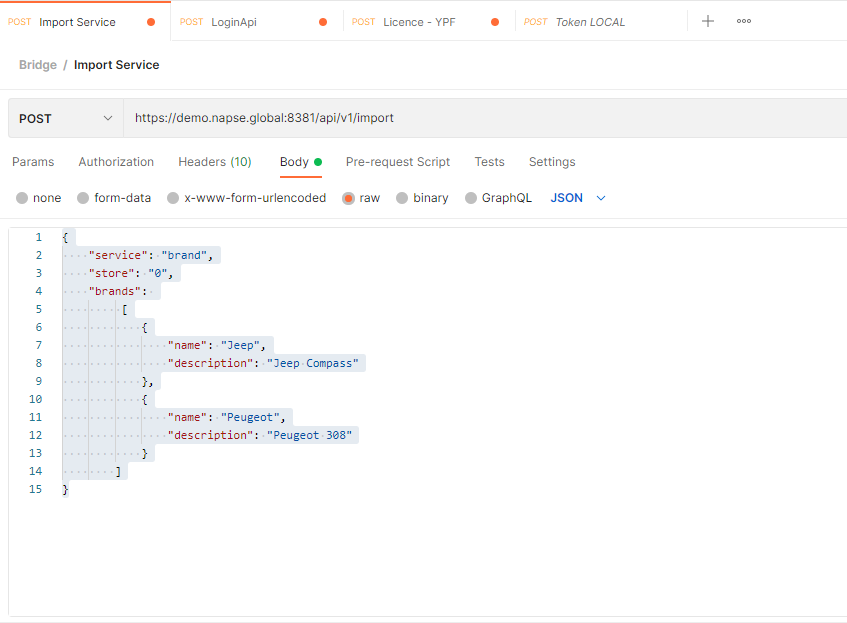Open the POST method dropdown

[66, 118]
